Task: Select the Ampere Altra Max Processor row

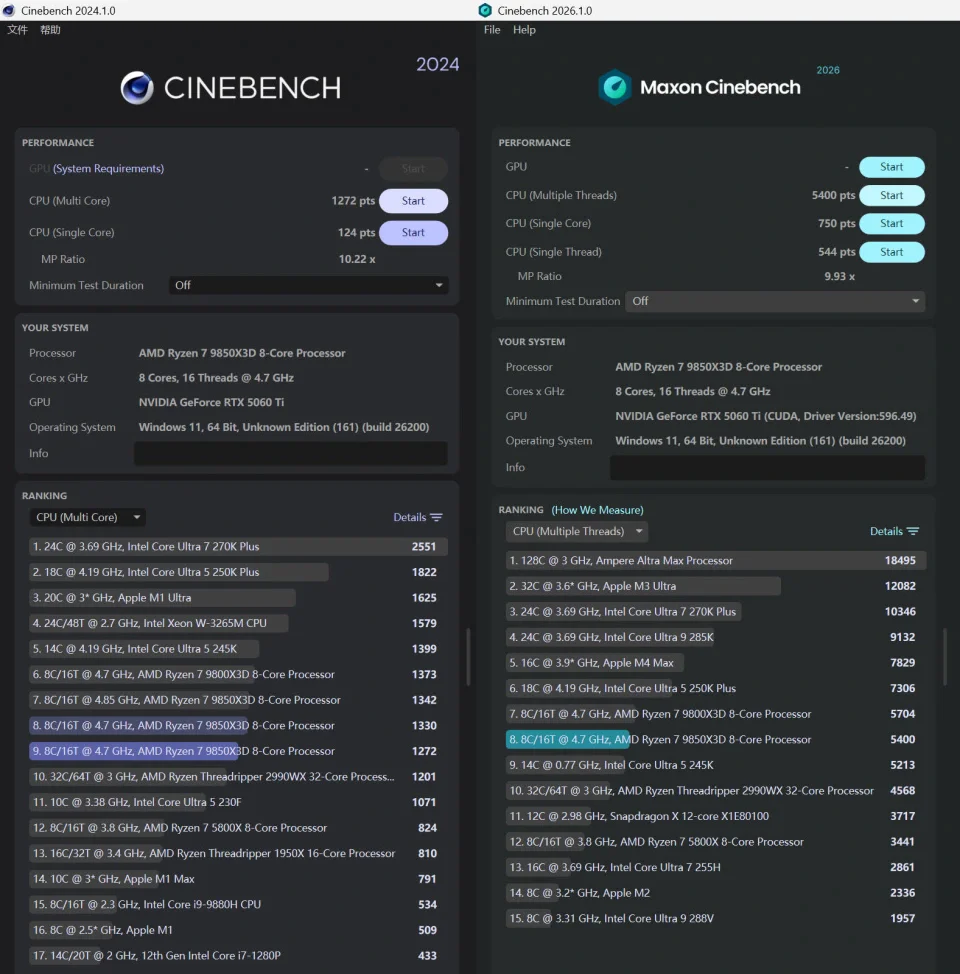Action: coord(716,560)
